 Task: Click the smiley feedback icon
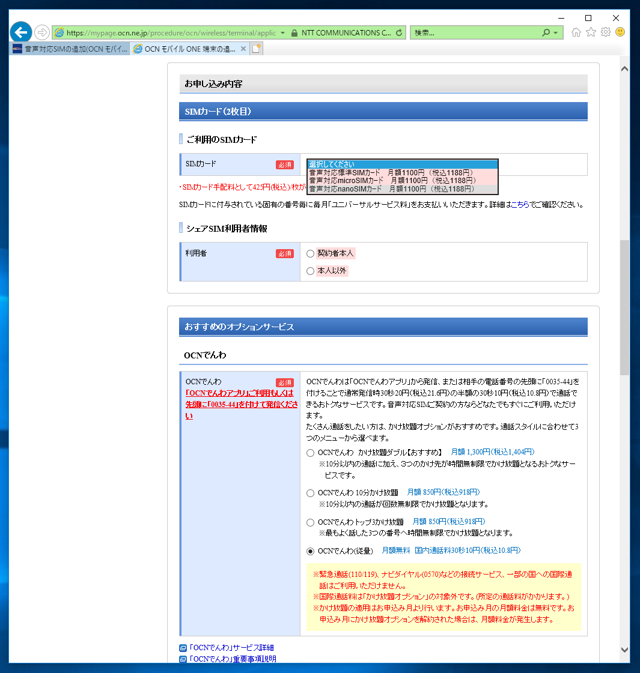[x=620, y=32]
